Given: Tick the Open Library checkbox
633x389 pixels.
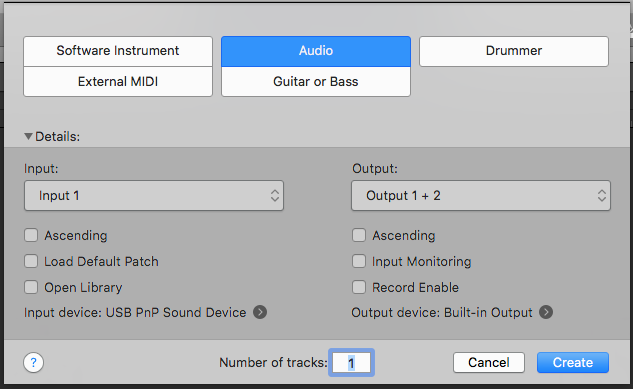Looking at the screenshot, I should (31, 287).
